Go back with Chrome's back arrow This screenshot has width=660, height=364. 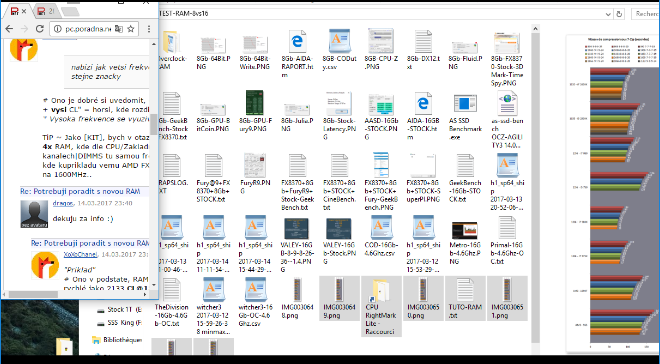click(x=9, y=29)
